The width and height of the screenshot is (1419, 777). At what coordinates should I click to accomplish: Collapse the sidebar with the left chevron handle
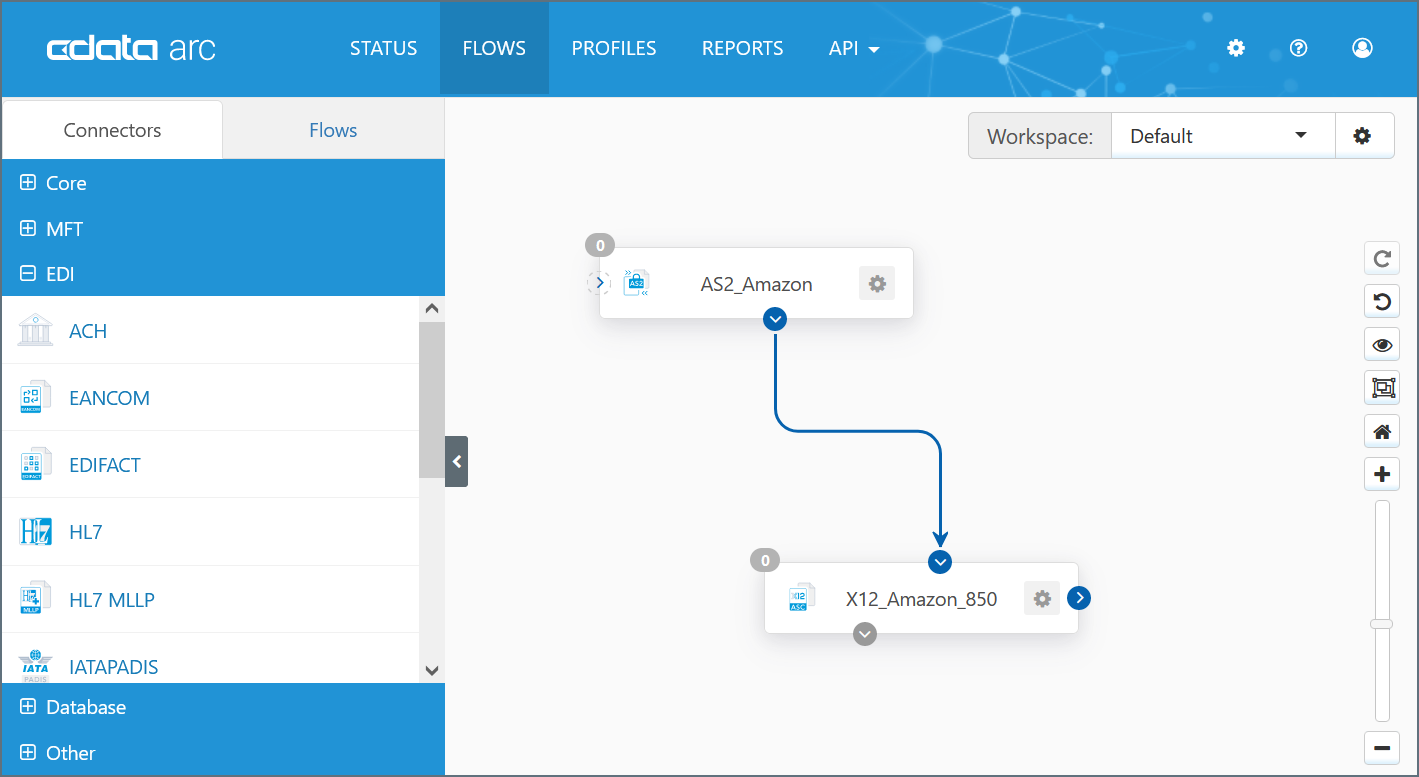pyautogui.click(x=456, y=461)
